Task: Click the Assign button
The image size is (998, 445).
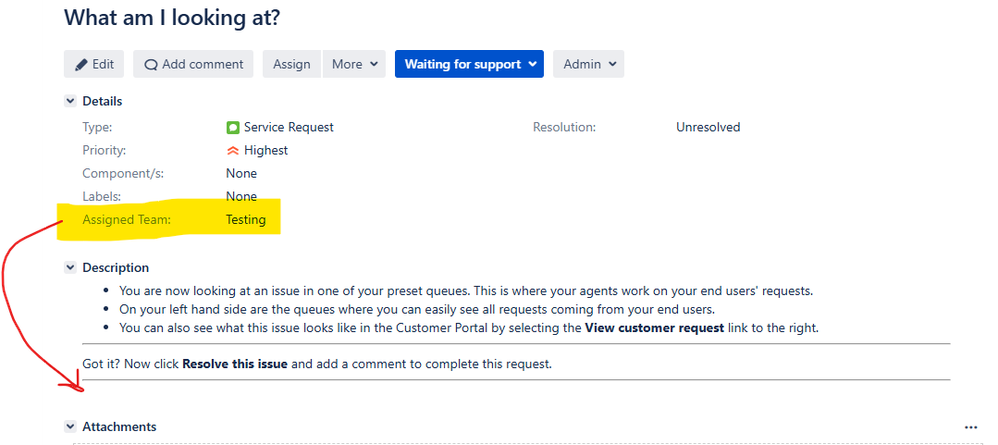Action: pyautogui.click(x=292, y=64)
